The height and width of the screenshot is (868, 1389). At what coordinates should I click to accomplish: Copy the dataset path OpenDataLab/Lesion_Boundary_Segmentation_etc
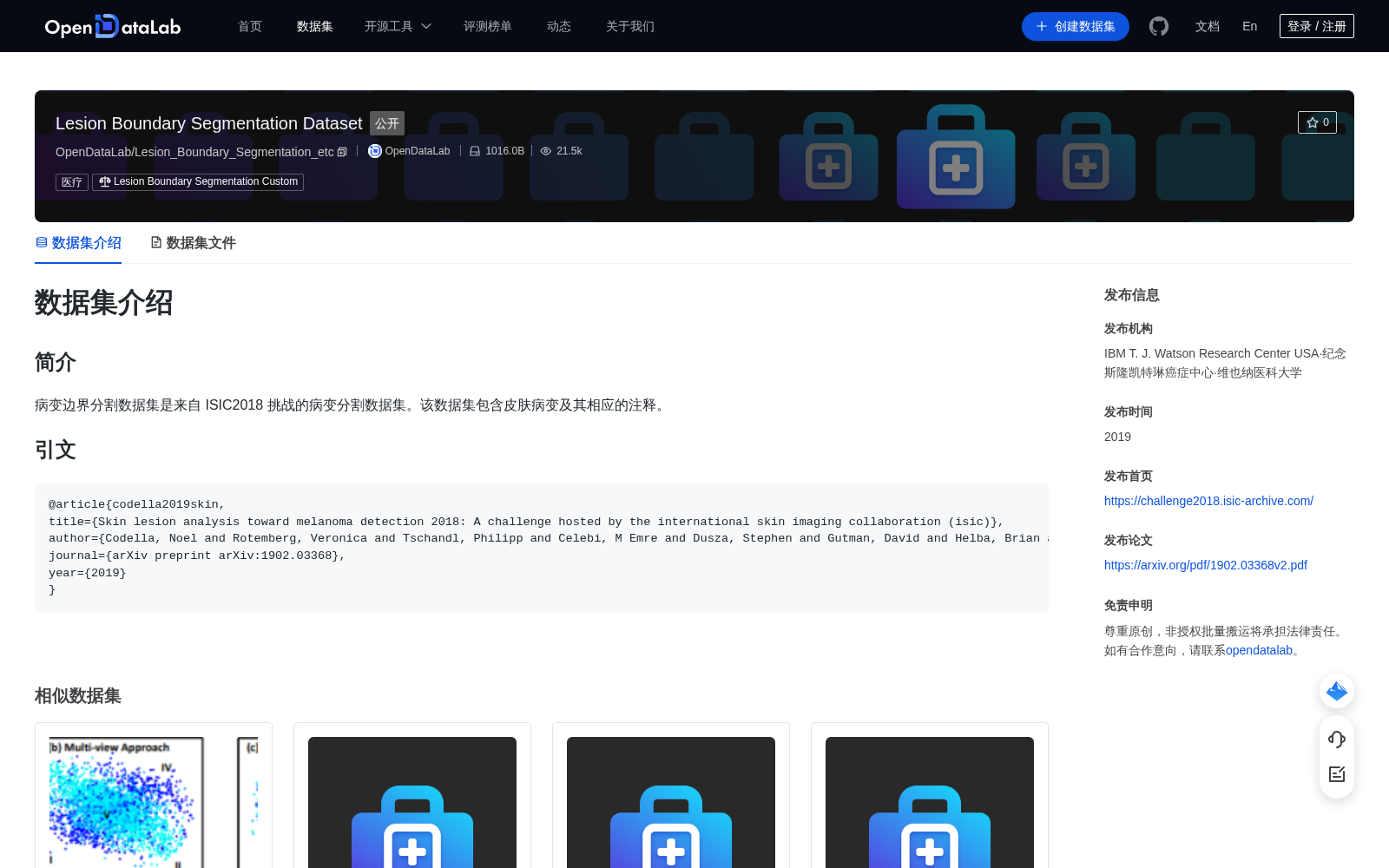coord(342,152)
